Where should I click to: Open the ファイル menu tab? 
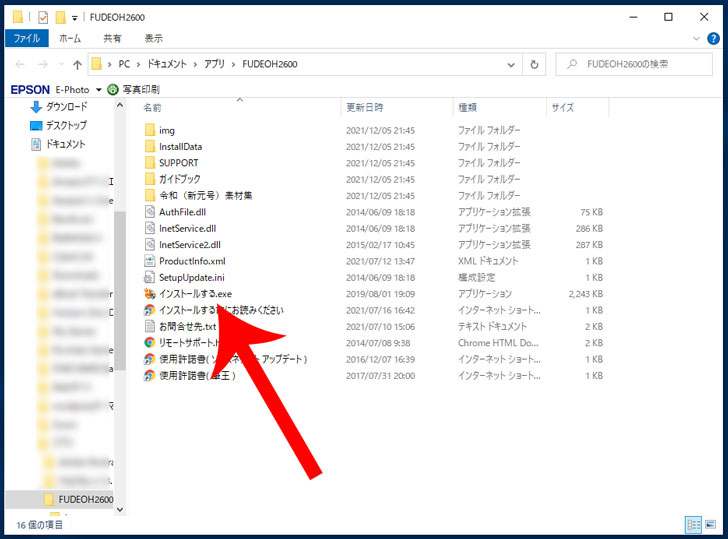[x=26, y=39]
